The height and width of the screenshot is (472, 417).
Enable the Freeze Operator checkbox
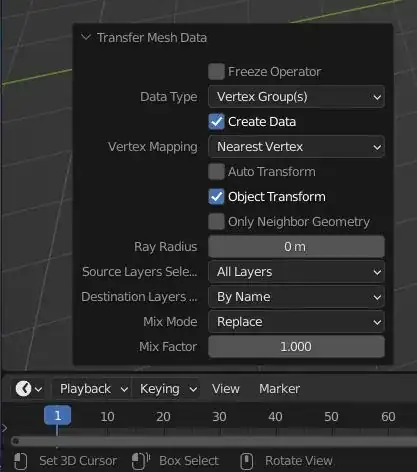216,72
